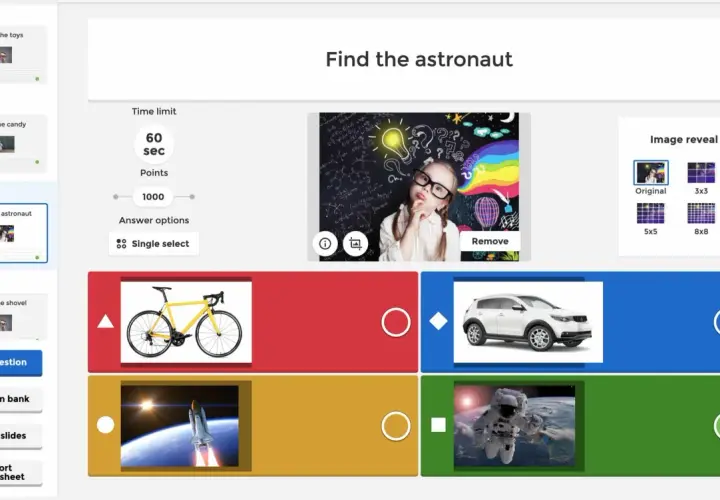Edit the question title Find the astronaut
720x500 pixels.
[419, 59]
